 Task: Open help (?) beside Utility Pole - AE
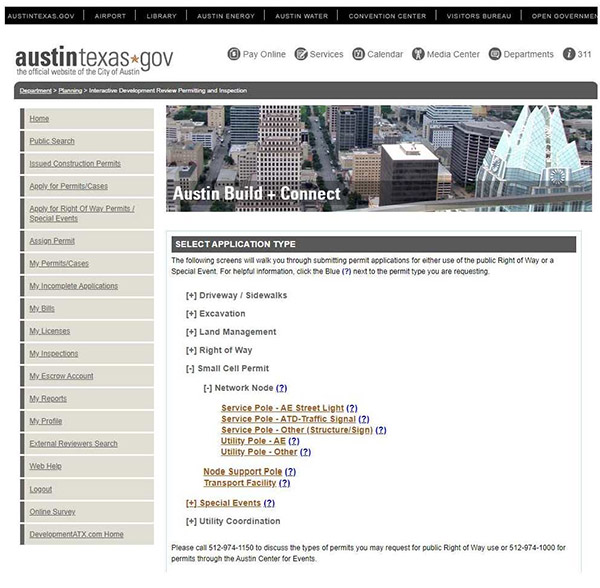(x=294, y=441)
